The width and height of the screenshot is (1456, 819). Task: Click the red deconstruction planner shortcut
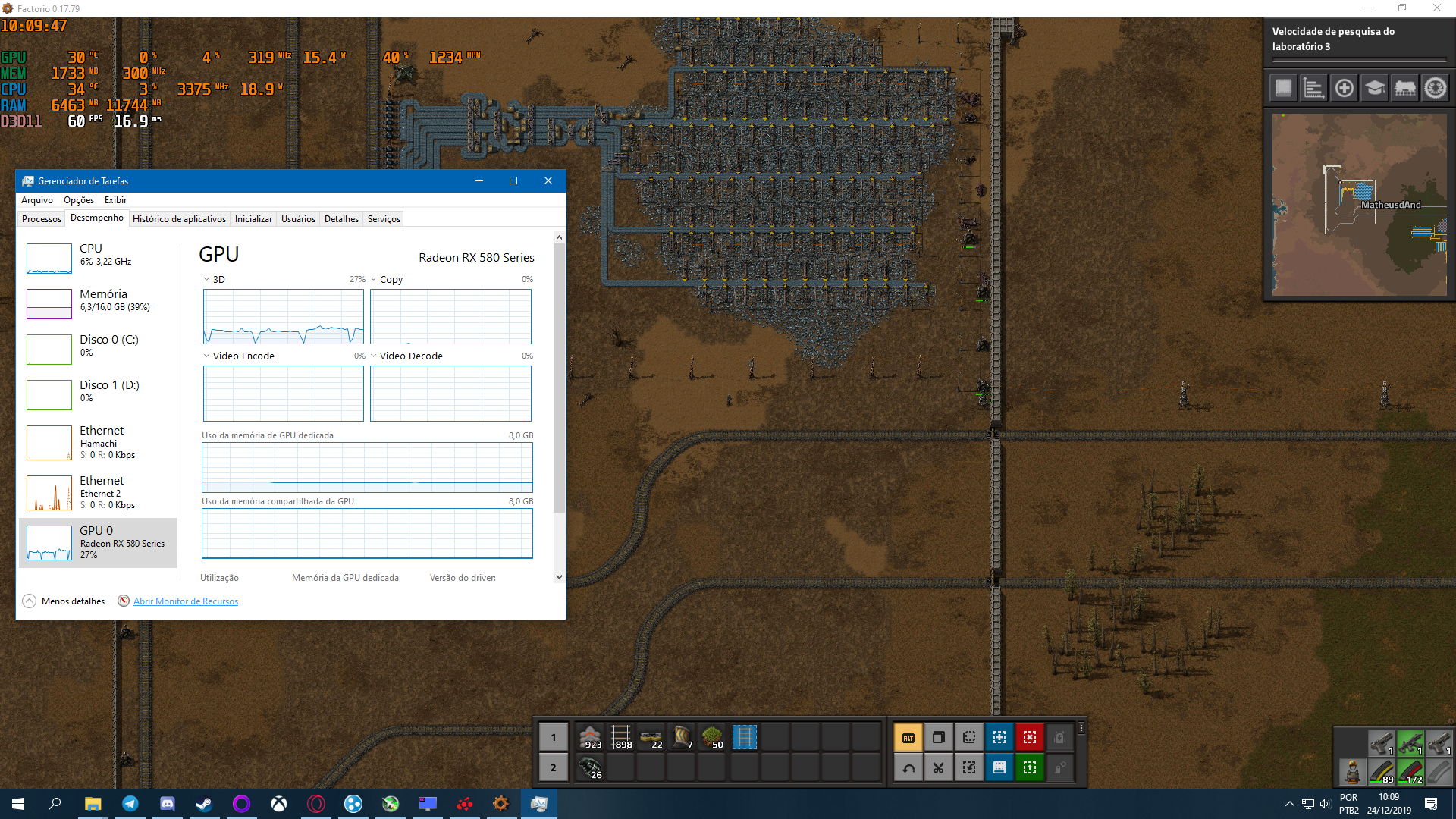[1030, 737]
